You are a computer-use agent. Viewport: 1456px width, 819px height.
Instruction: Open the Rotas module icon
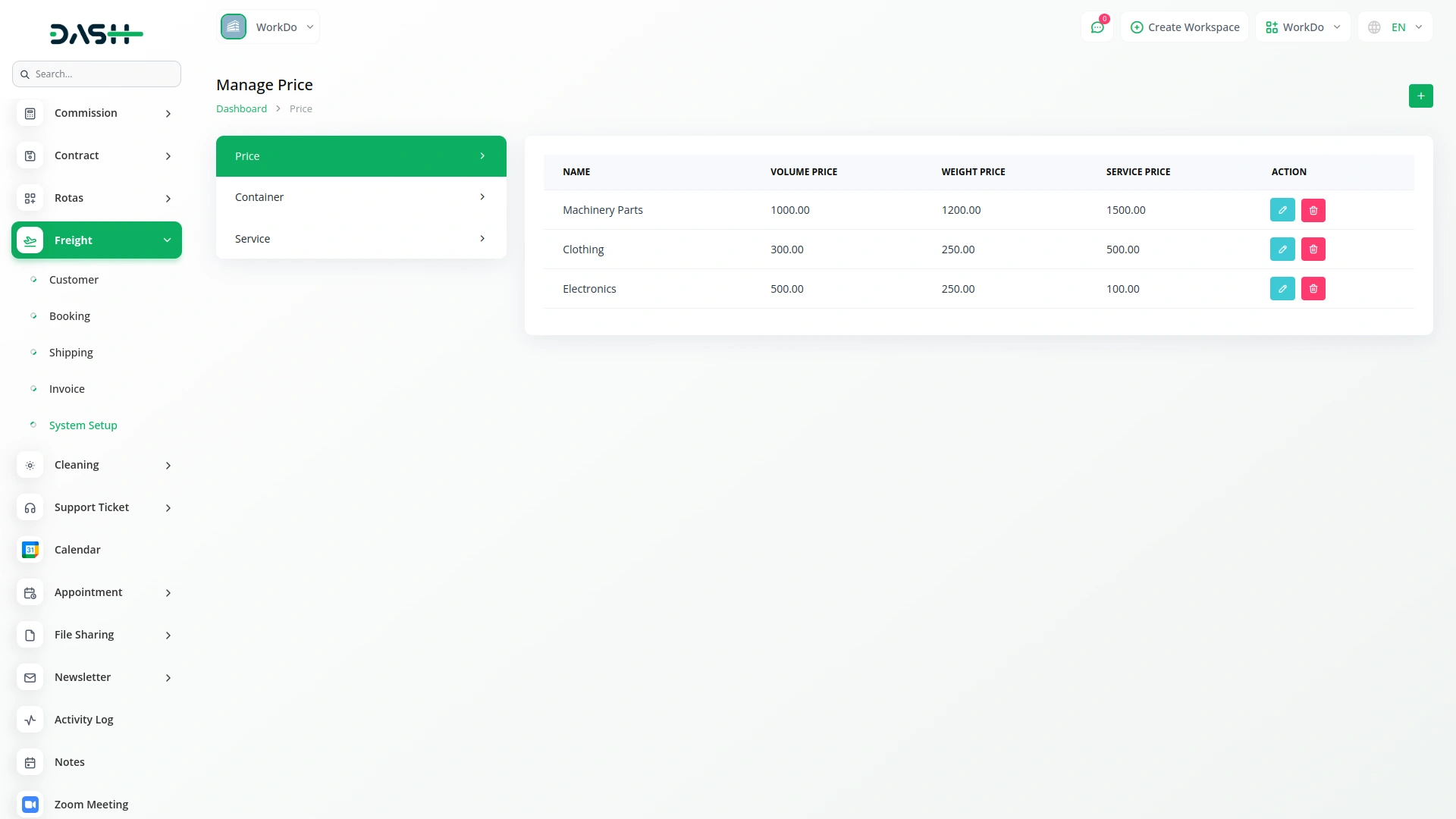[30, 198]
